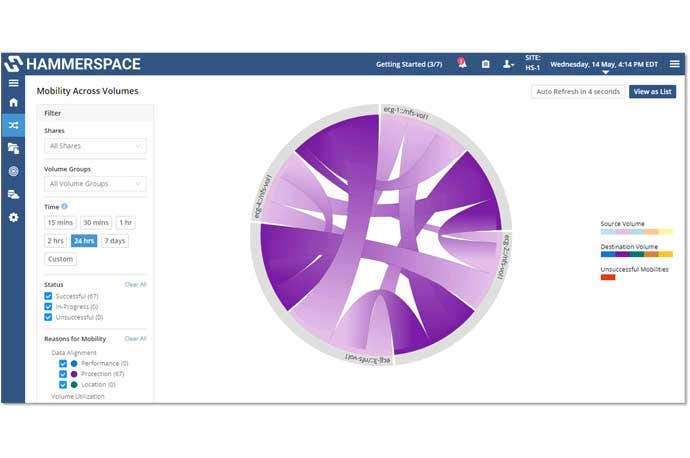The height and width of the screenshot is (458, 690).
Task: Click the Auto Refresh countdown box
Action: [578, 92]
